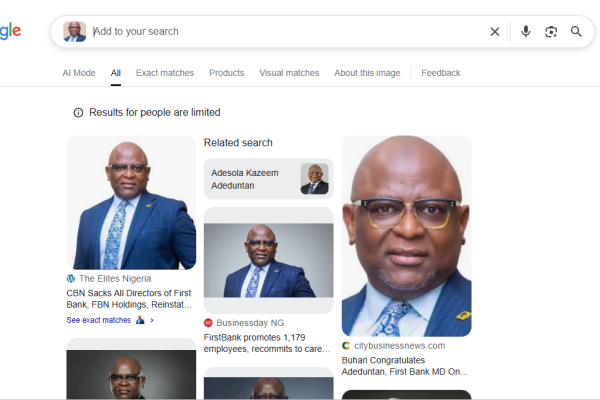Go to the Visual matches tab

289,73
